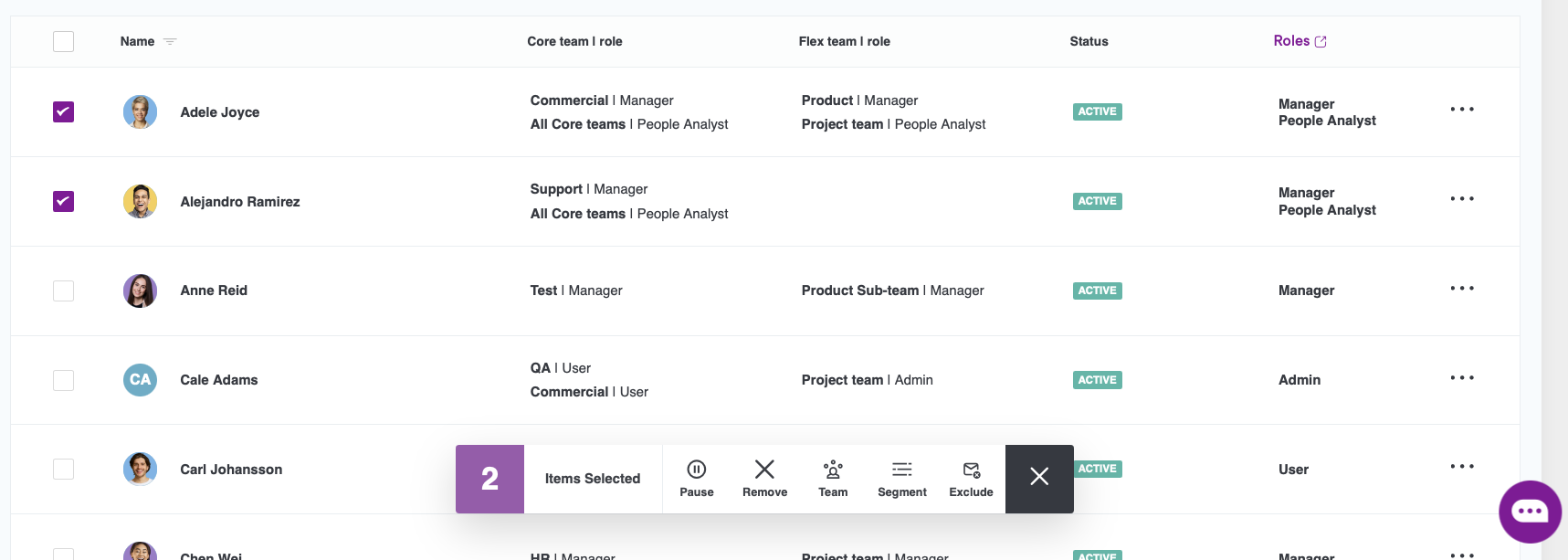Dismiss the items selected toolbar

tap(1039, 477)
